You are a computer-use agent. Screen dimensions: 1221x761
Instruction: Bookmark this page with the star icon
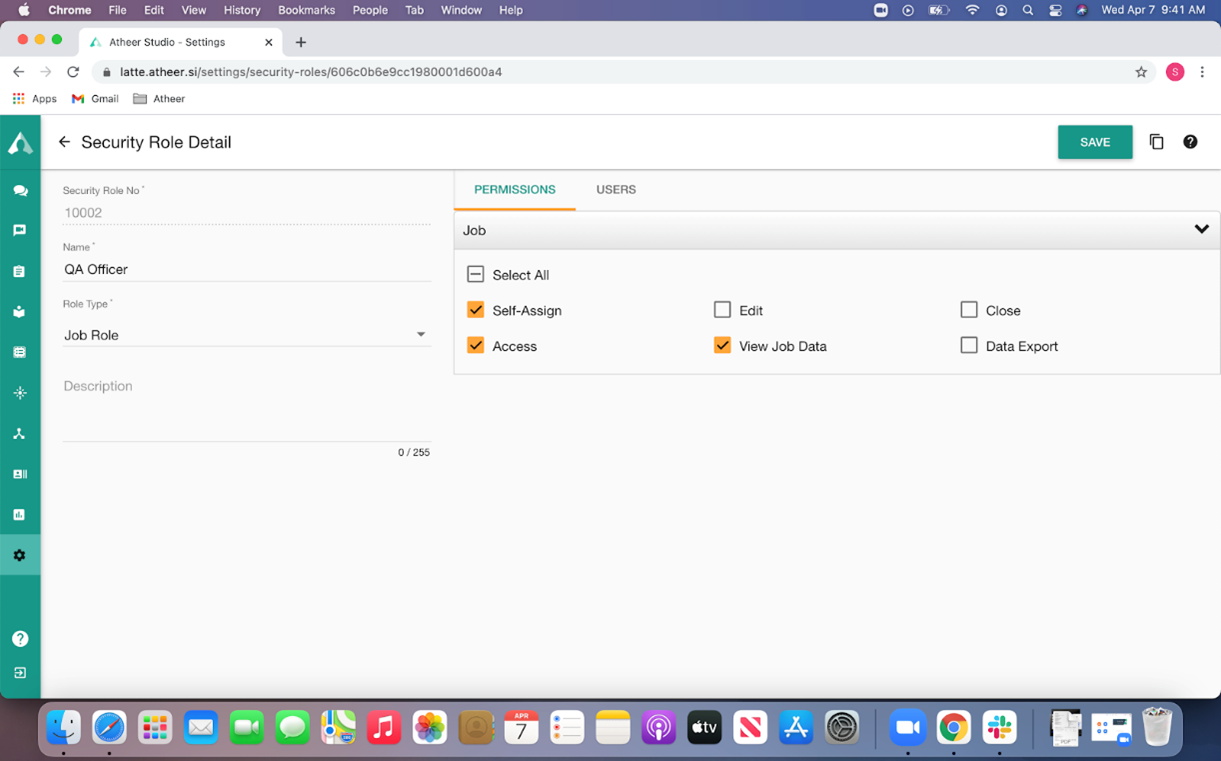tap(1141, 72)
